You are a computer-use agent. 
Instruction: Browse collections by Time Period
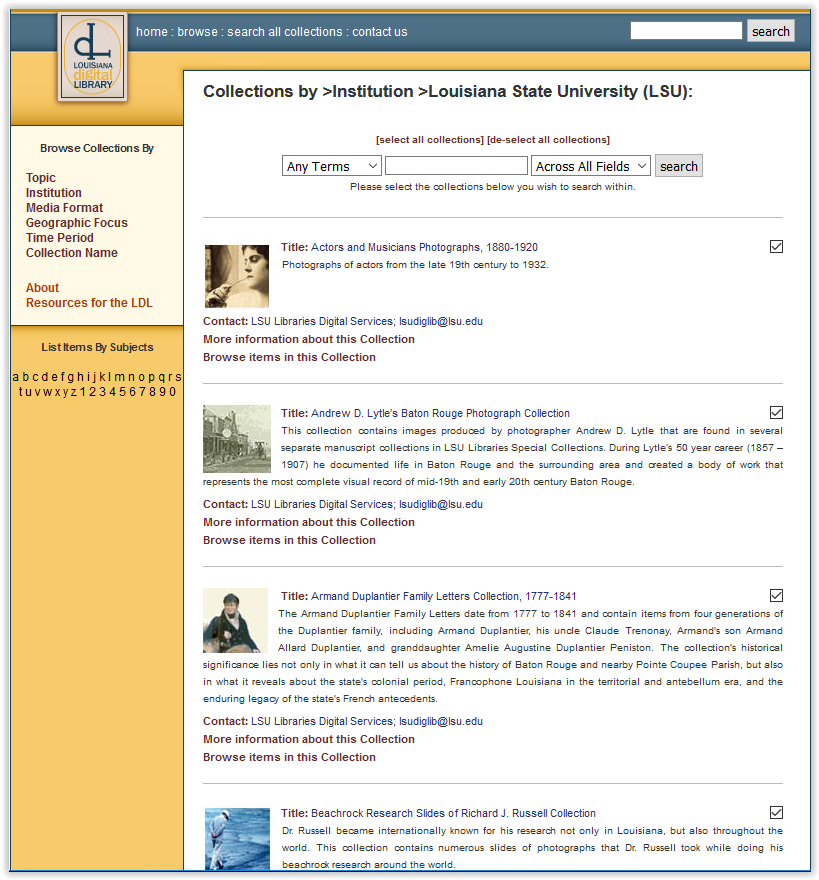[x=60, y=238]
